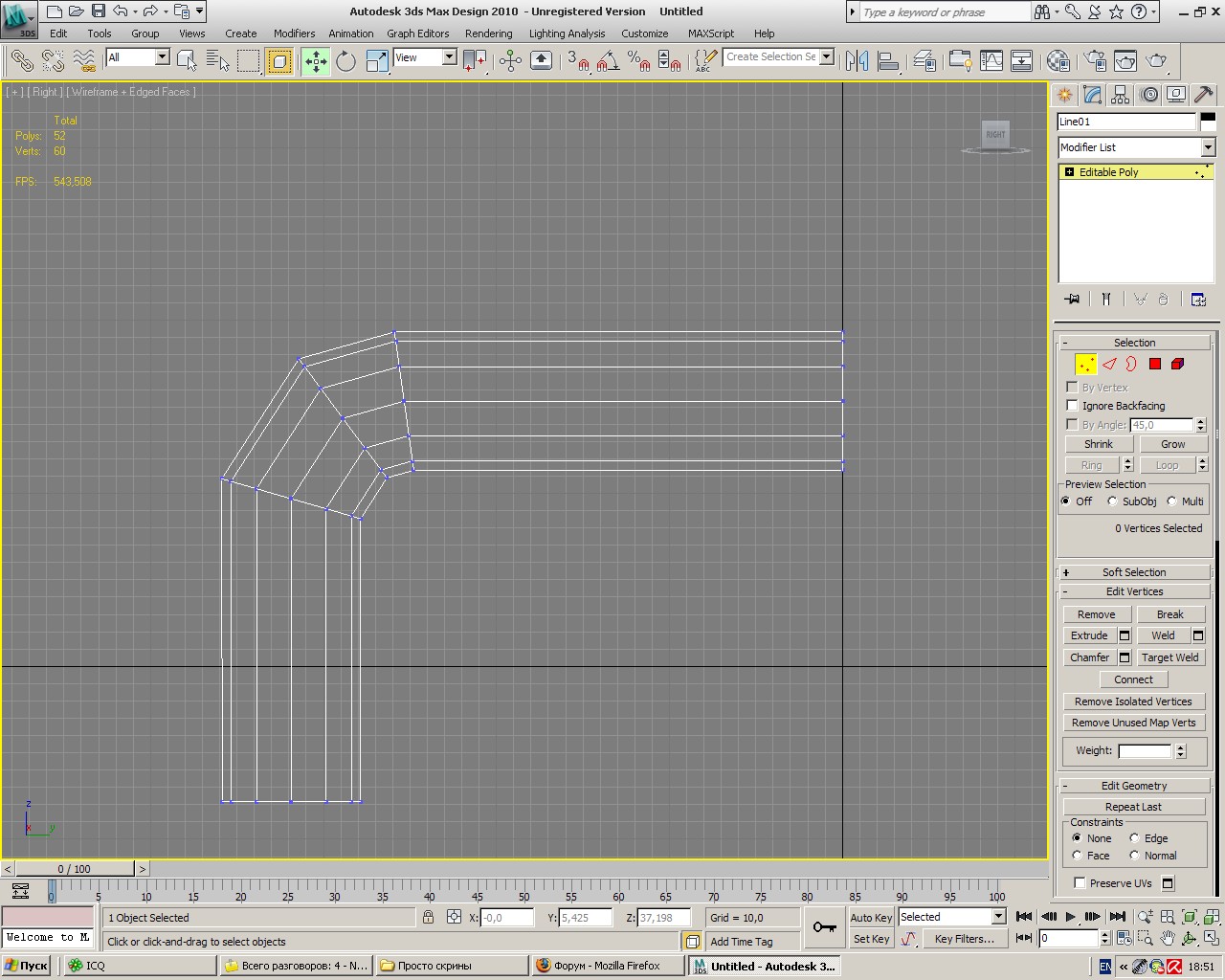1225x980 pixels.
Task: Select the Select and Move tool
Action: [x=315, y=61]
